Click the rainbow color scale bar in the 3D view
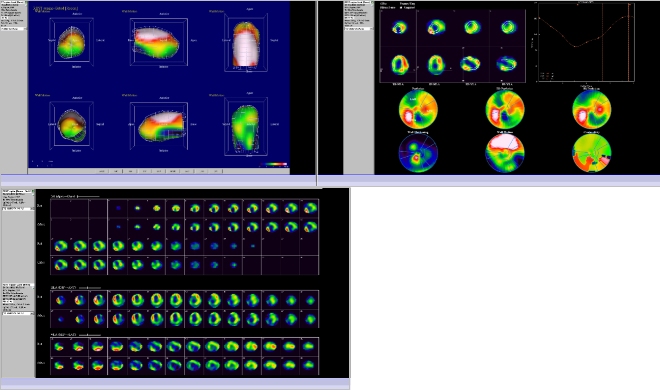The height and width of the screenshot is (390, 660). click(274, 164)
